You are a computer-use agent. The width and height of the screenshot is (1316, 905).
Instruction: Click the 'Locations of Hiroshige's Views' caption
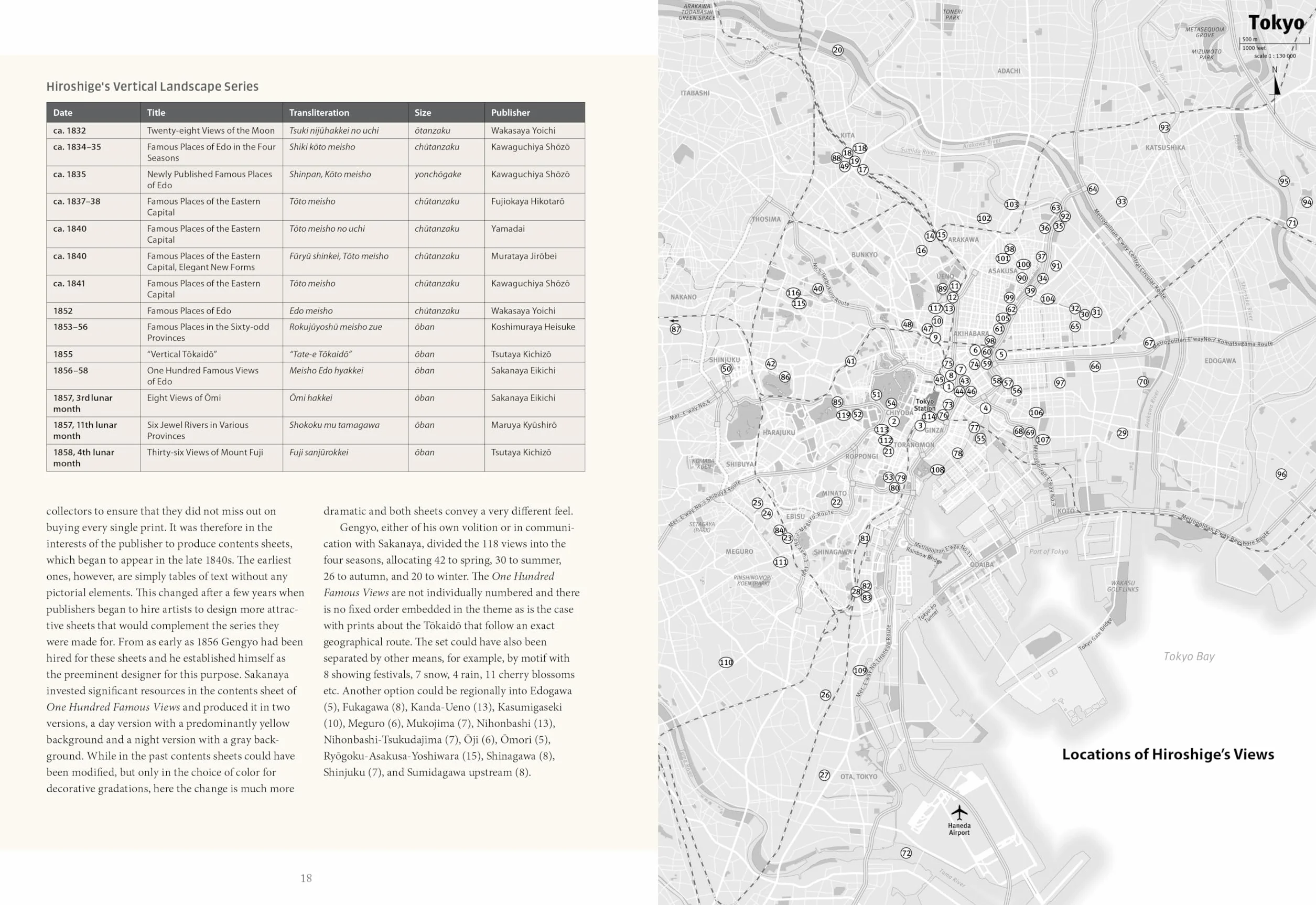(1168, 754)
